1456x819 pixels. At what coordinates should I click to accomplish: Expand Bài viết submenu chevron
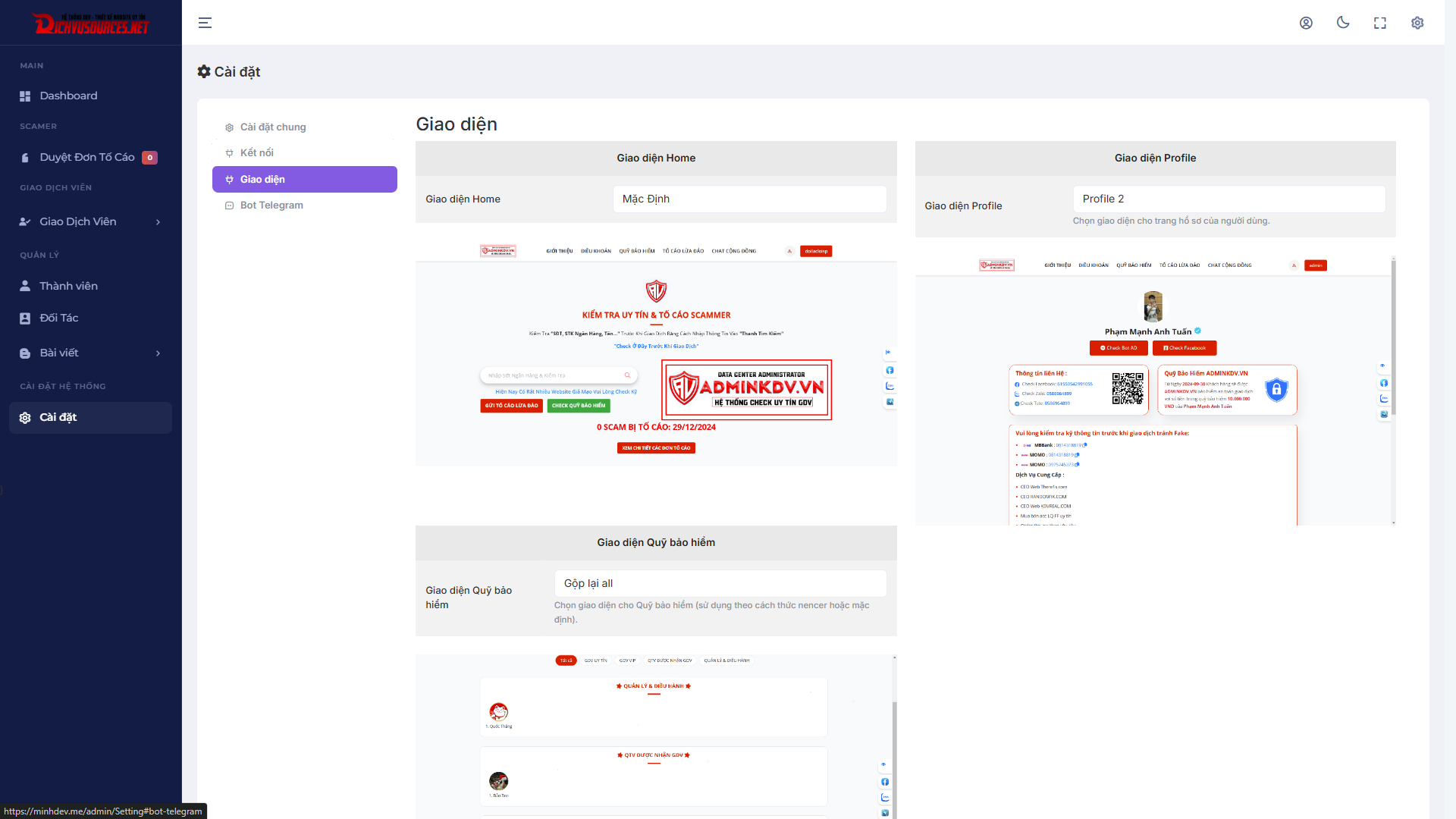pyautogui.click(x=158, y=353)
